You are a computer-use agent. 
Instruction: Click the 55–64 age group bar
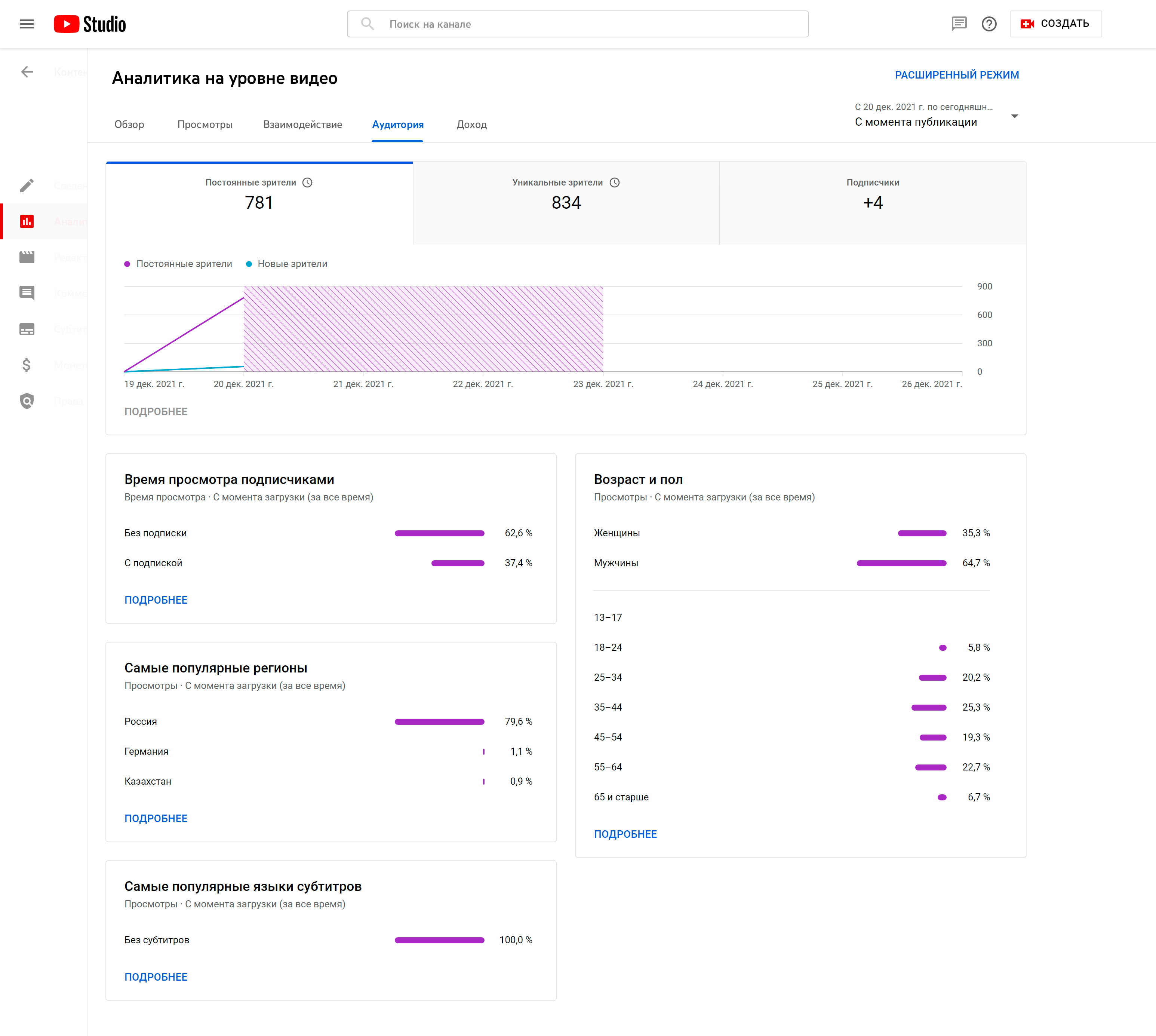(x=931, y=768)
